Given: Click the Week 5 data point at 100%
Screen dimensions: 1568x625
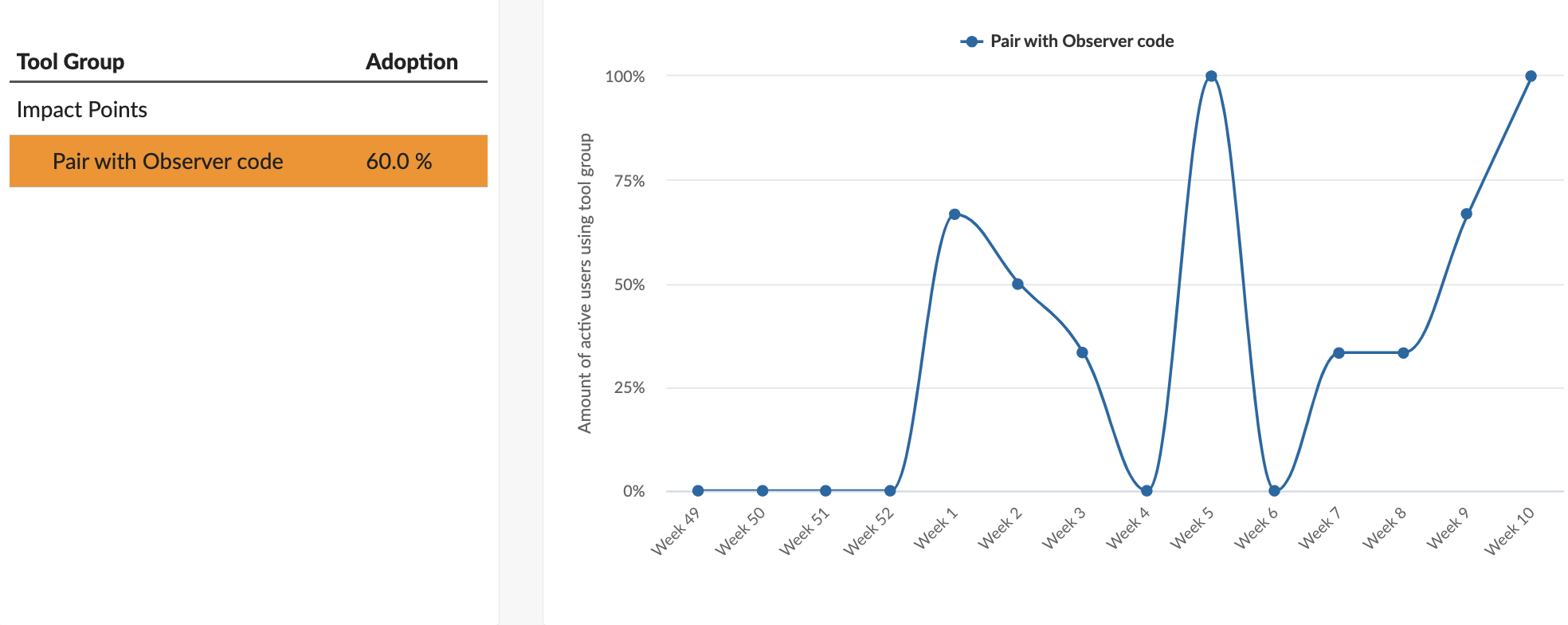Looking at the screenshot, I should [1211, 77].
